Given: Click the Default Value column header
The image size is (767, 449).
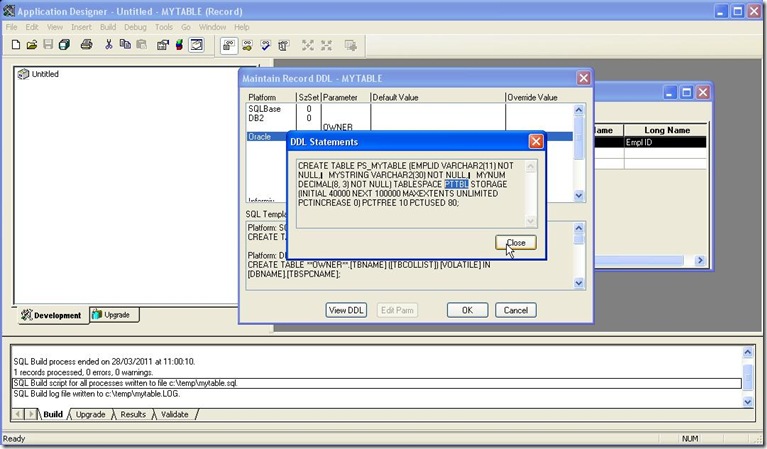Looking at the screenshot, I should pos(438,97).
